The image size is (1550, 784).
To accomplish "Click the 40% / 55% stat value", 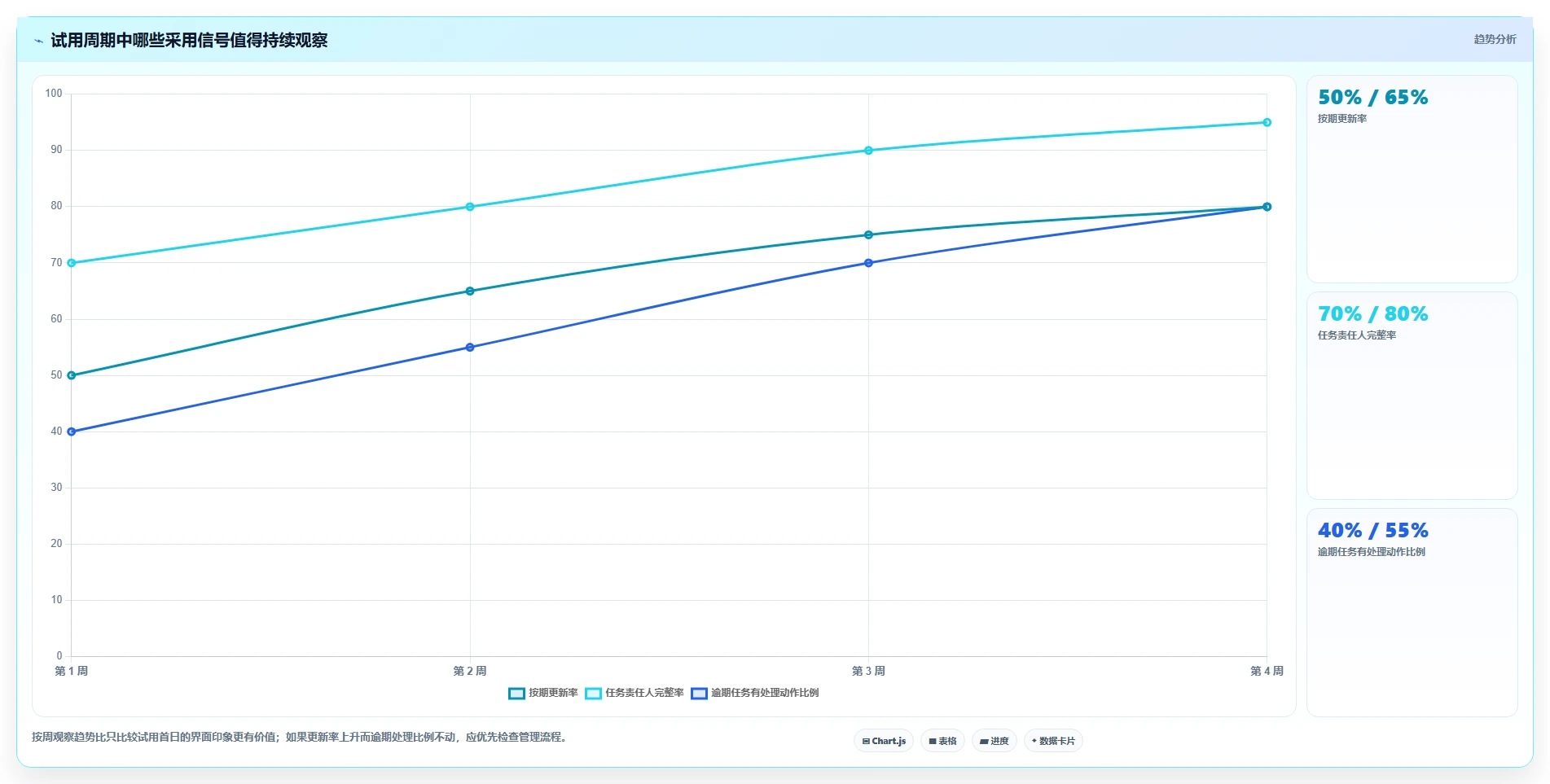I will tap(1373, 531).
